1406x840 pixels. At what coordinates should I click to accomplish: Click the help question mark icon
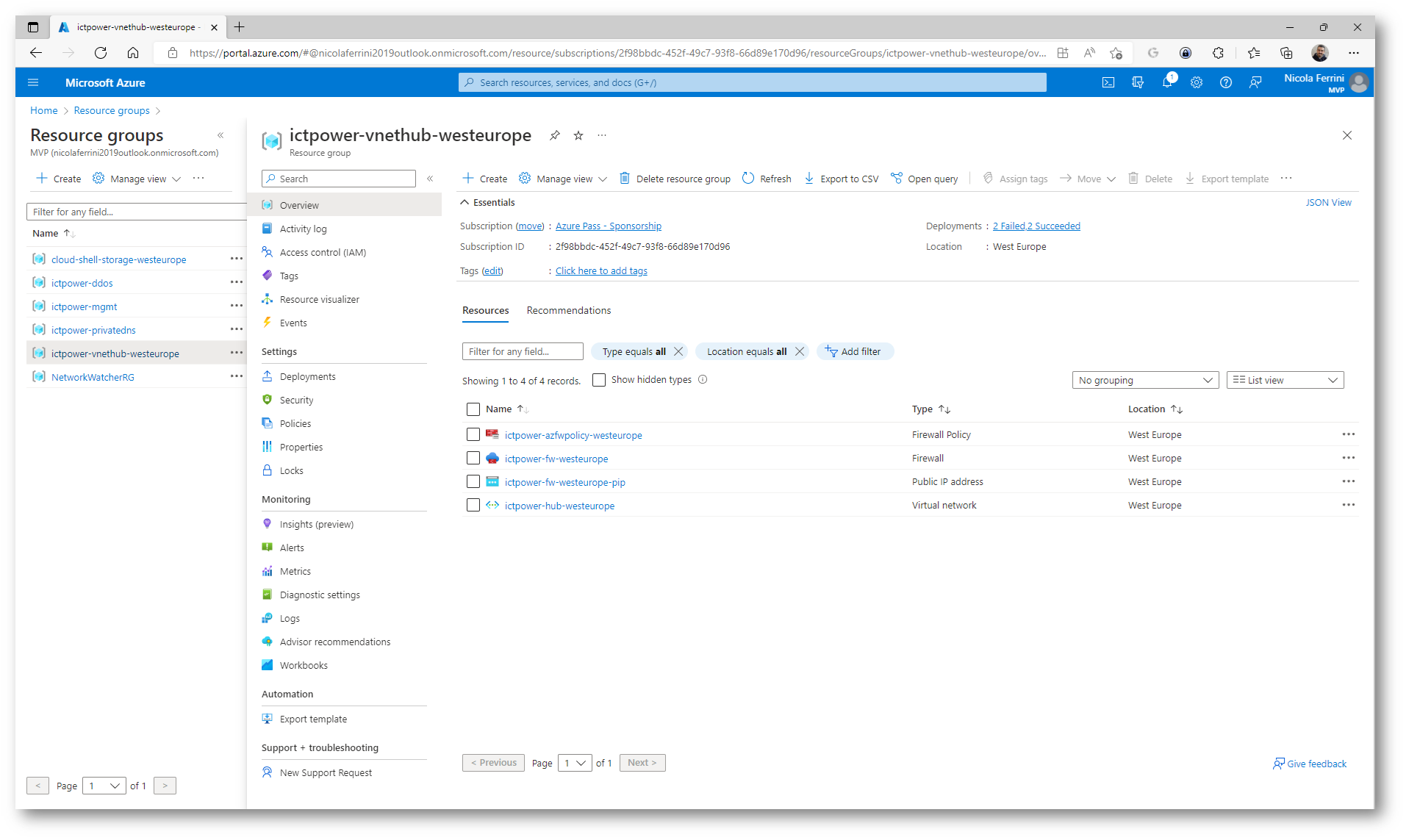1225,82
